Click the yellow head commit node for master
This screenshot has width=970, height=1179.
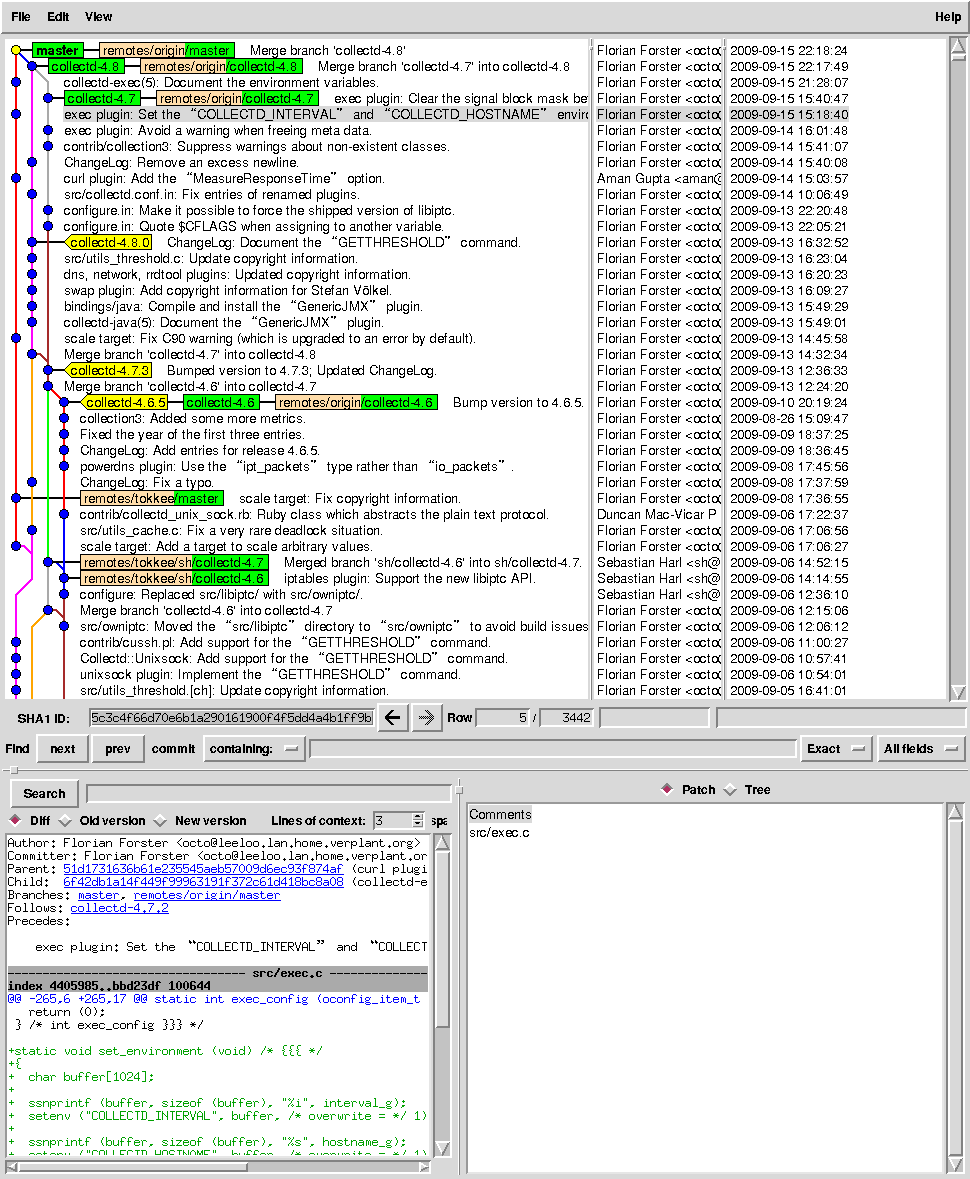[16, 50]
